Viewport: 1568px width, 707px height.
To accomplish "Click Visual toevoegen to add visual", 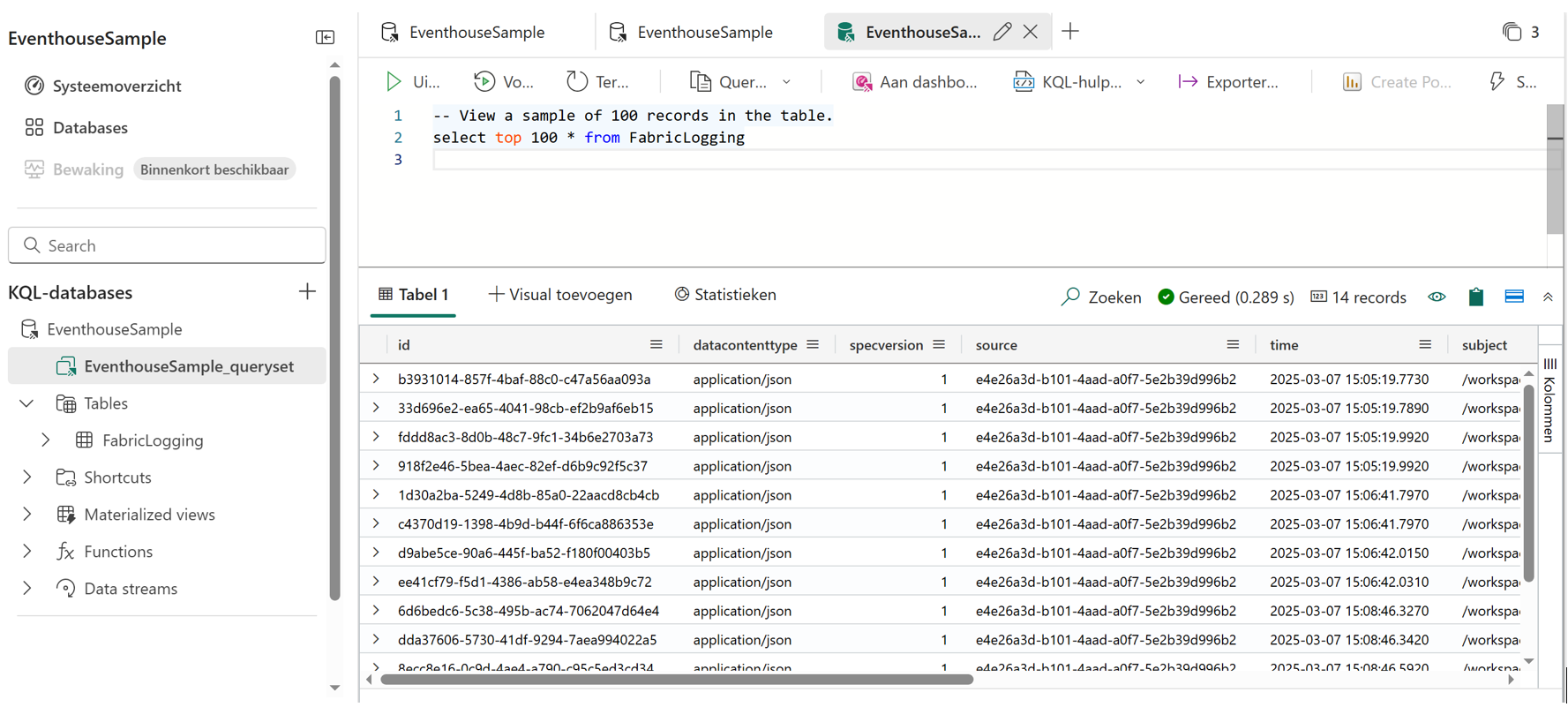I will (560, 295).
